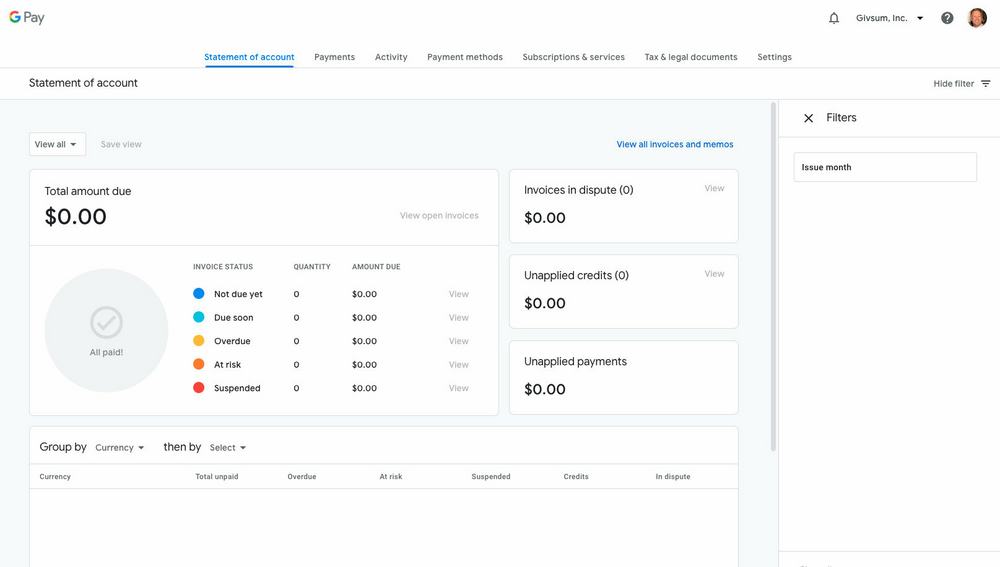Open Group by Currency dropdown
The image size is (1000, 567).
(120, 448)
